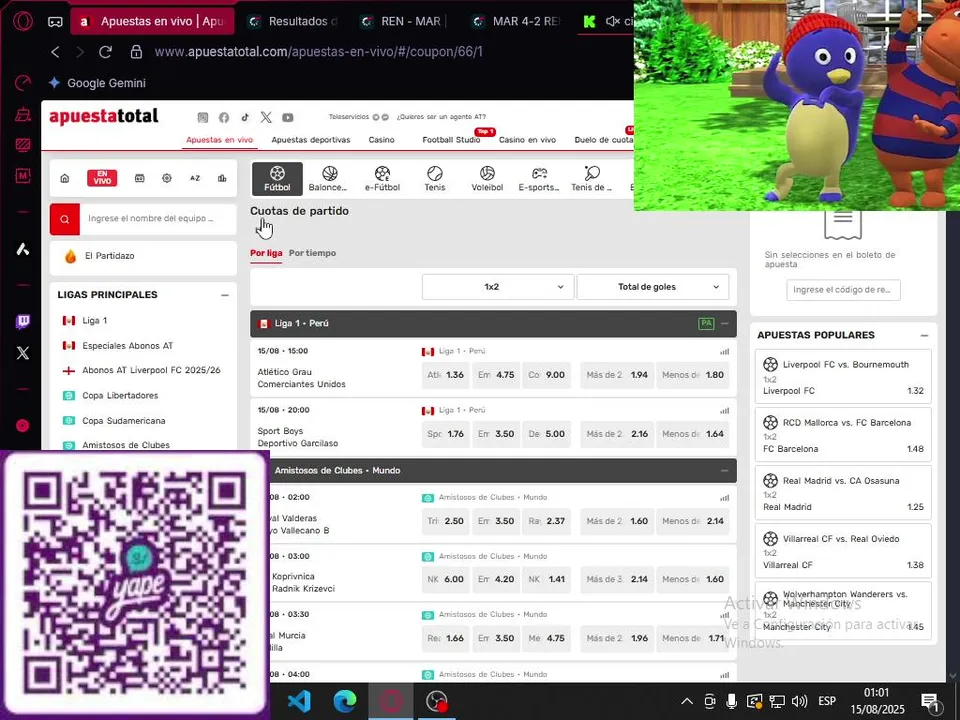Switch to Por tiempo tab
The height and width of the screenshot is (720, 960).
312,253
